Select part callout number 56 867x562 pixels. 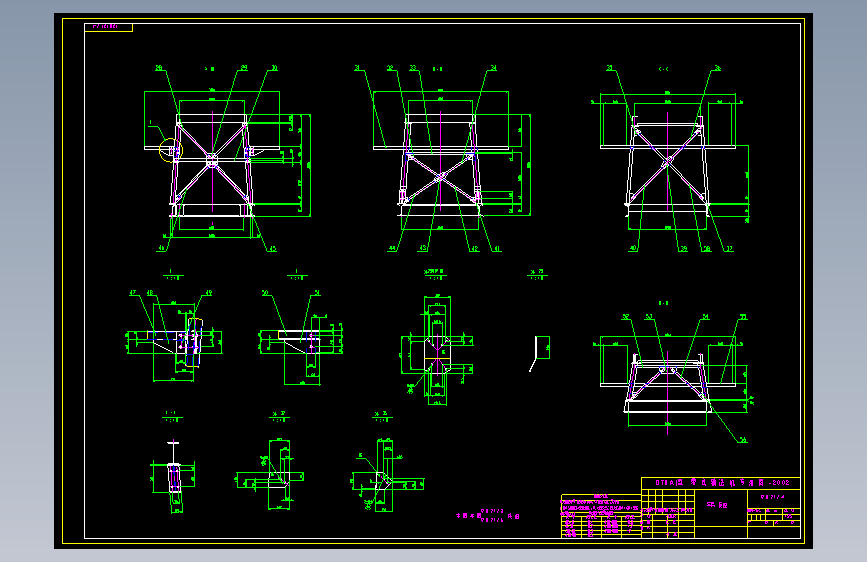point(743,440)
